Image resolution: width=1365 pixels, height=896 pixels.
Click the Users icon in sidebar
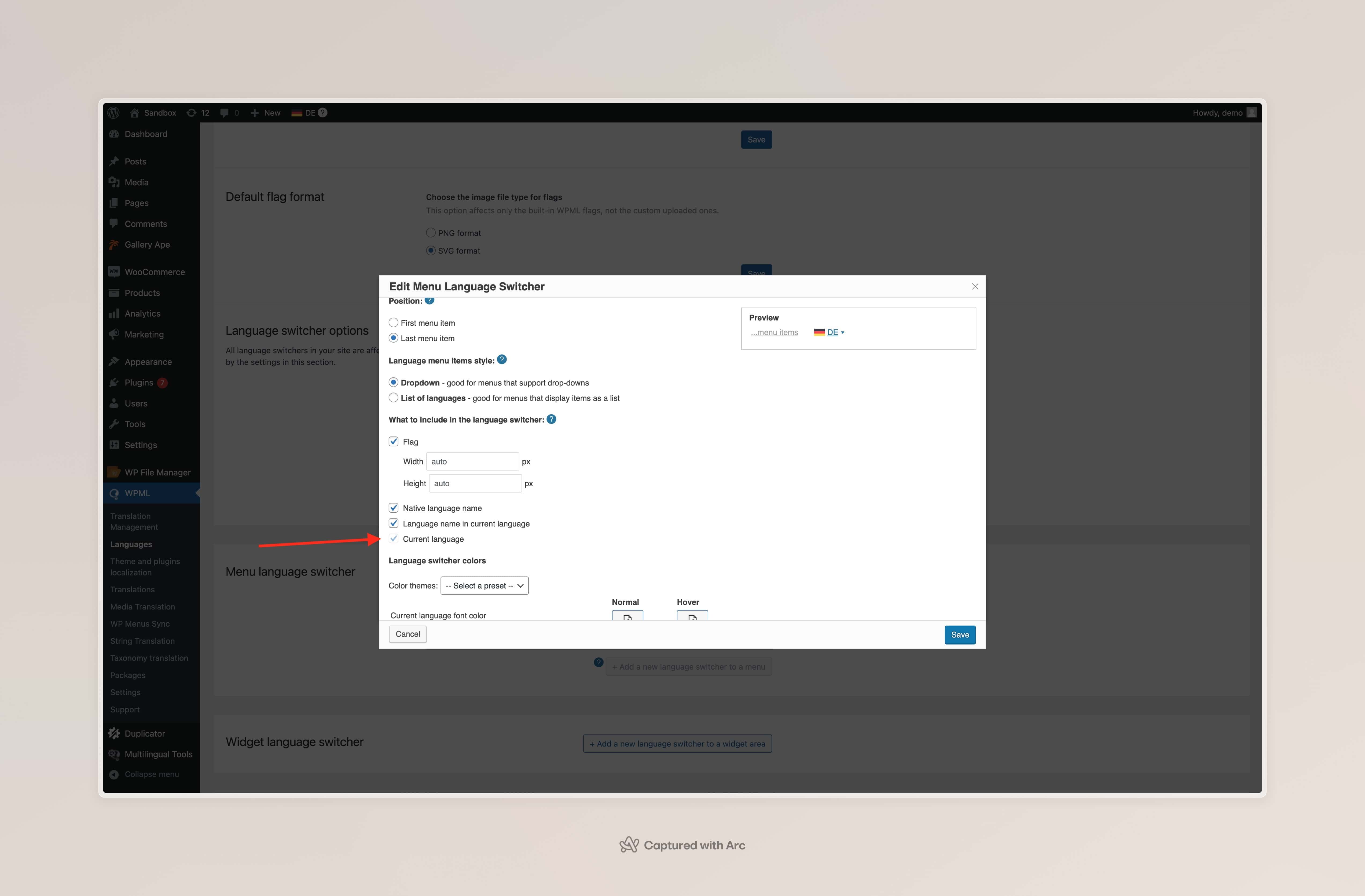[x=113, y=403]
